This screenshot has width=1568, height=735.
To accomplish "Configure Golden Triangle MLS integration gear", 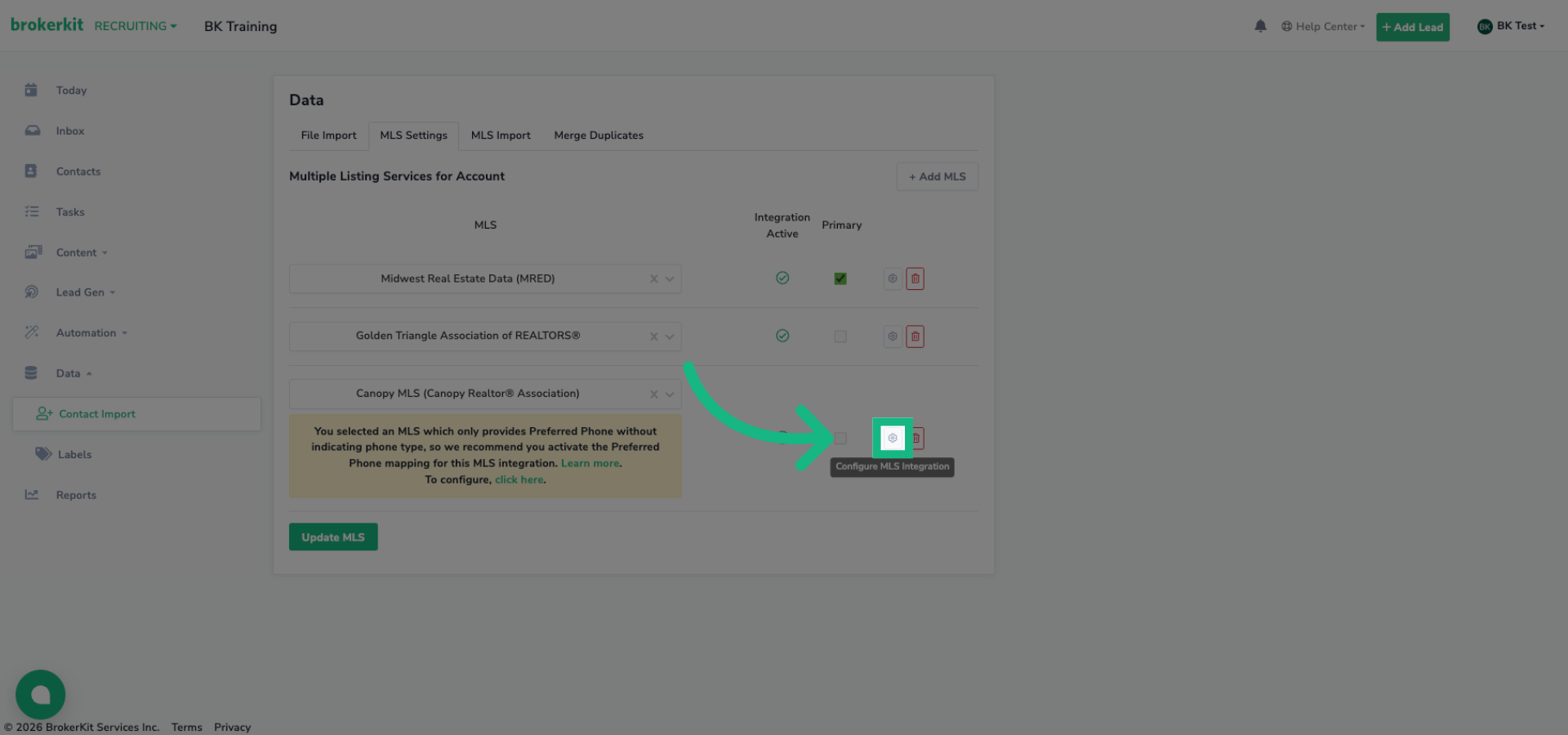I will click(893, 336).
